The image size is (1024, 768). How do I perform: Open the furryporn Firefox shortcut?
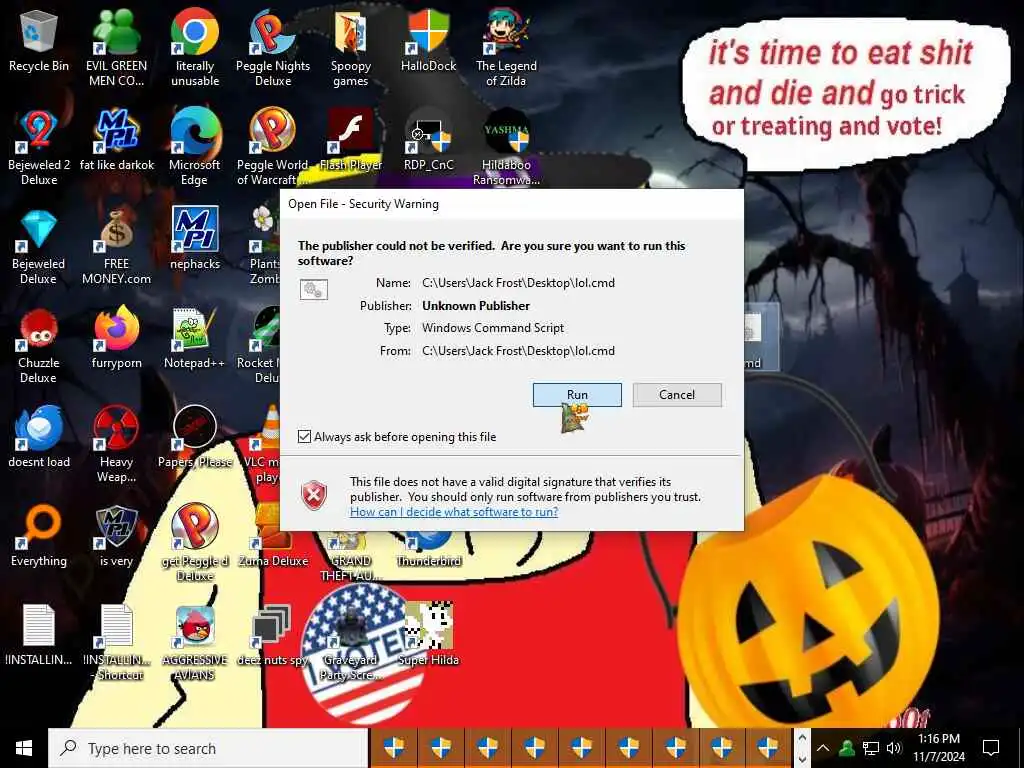coord(117,339)
